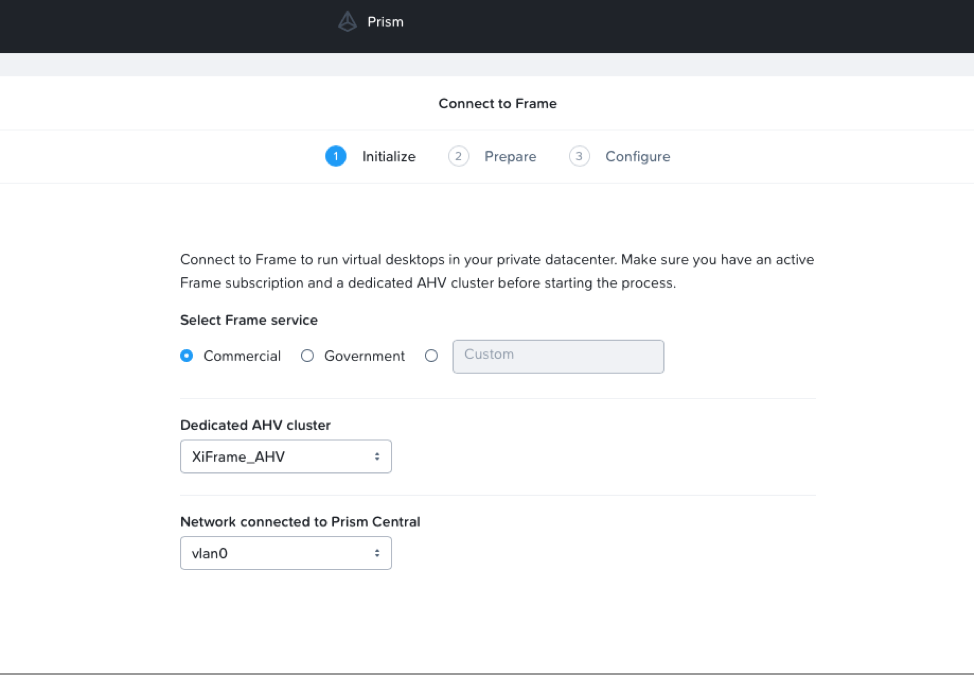Viewport: 974px width, 675px height.
Task: Click the Connect to Frame heading
Action: pos(497,103)
